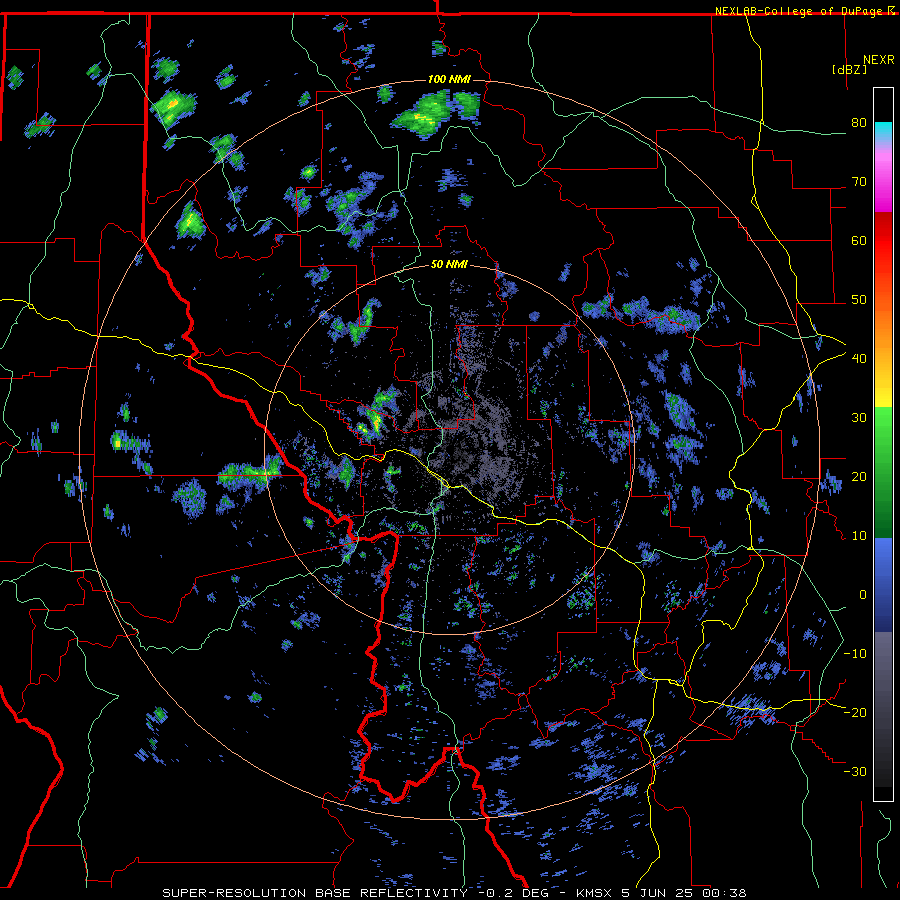
Task: Click the KMSX station ID in the caption
Action: tap(594, 893)
